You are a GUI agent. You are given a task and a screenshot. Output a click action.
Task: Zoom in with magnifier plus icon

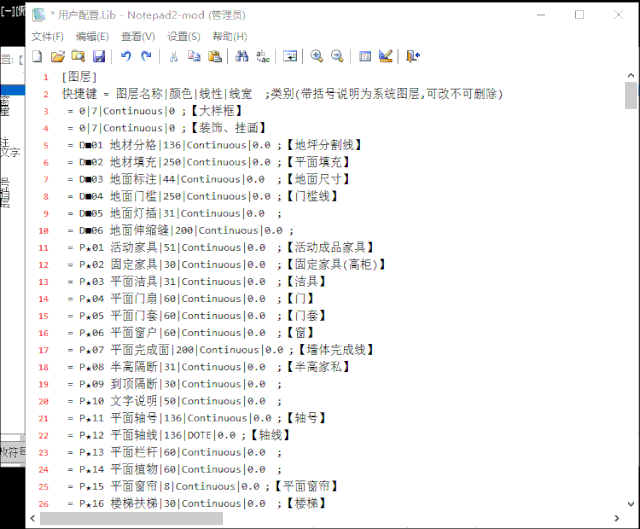tap(317, 56)
